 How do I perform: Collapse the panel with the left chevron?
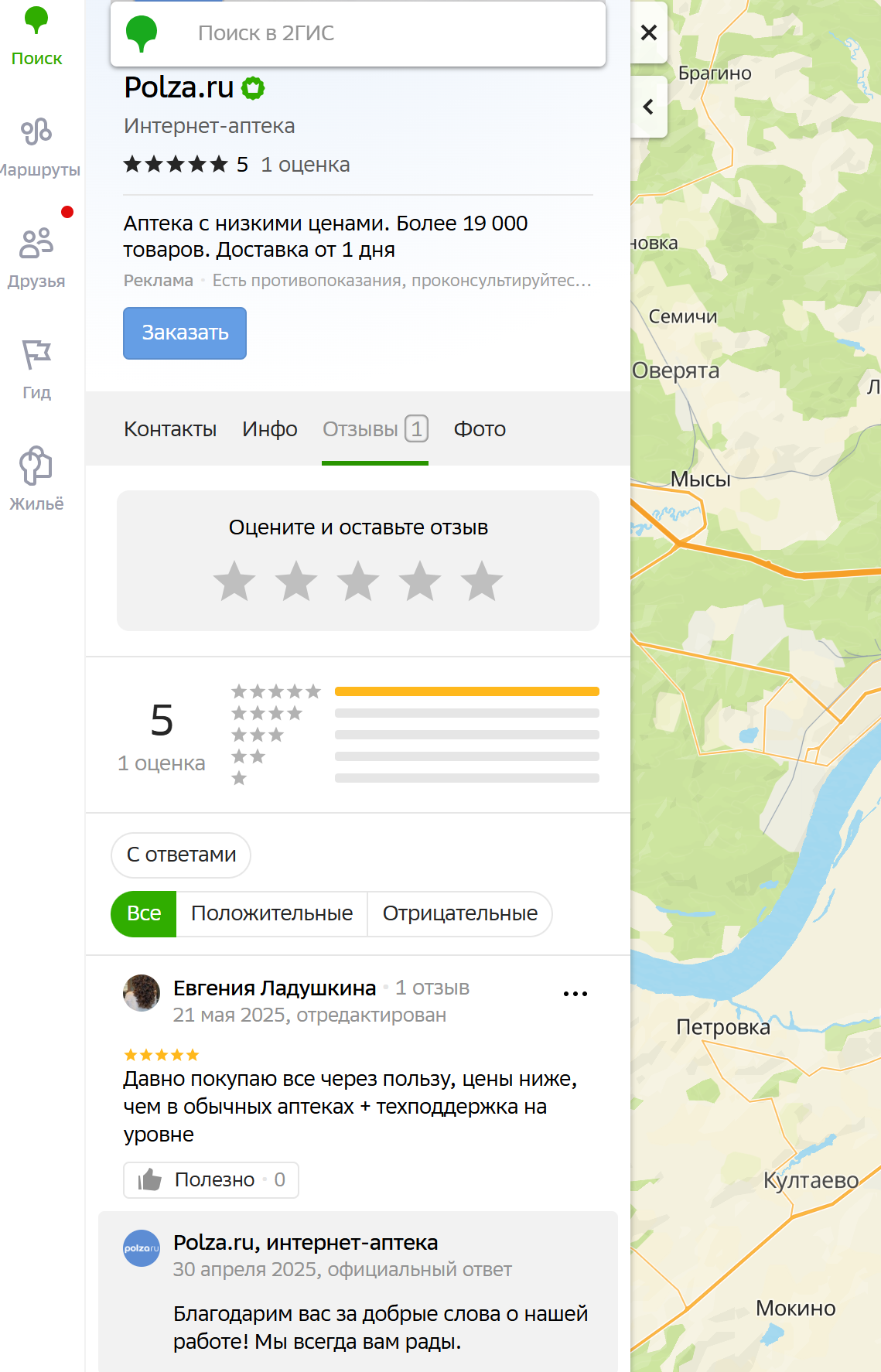click(x=649, y=107)
